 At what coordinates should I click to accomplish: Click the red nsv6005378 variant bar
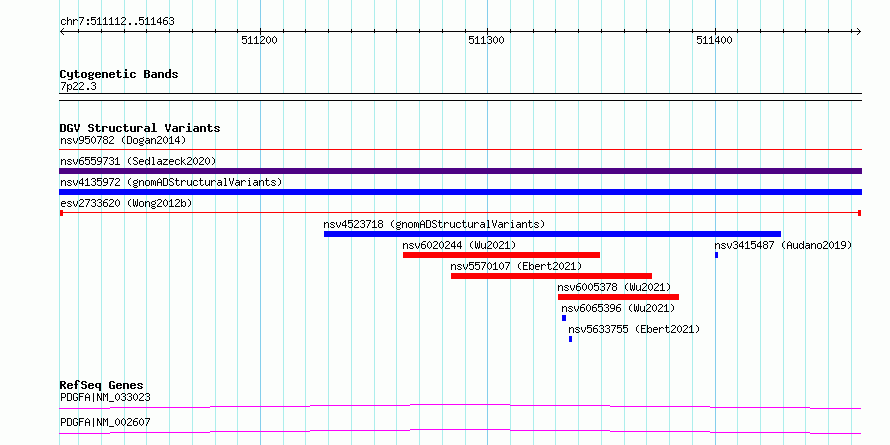618,297
